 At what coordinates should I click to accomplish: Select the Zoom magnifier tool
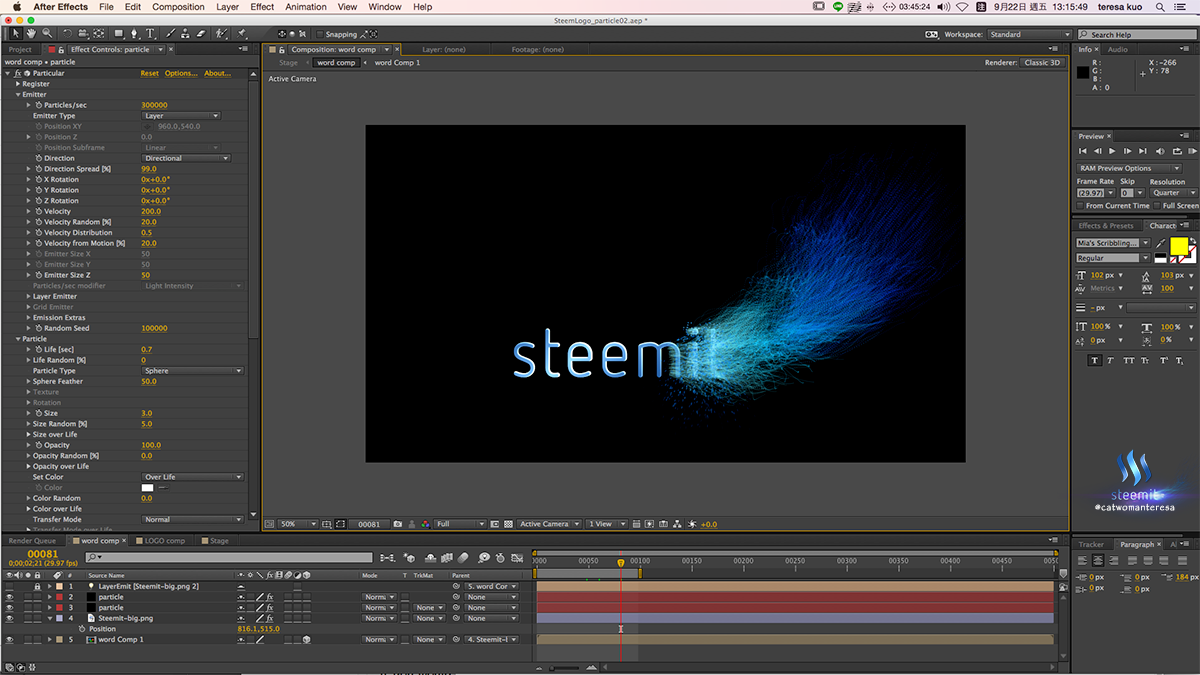click(47, 34)
